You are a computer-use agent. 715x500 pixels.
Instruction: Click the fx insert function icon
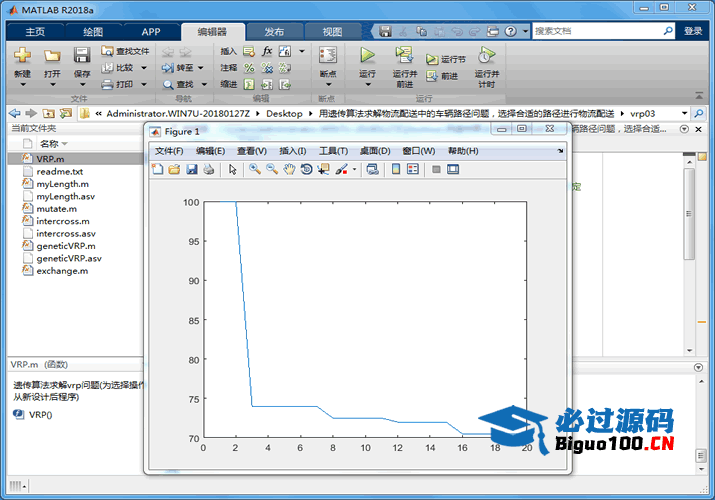[x=267, y=51]
